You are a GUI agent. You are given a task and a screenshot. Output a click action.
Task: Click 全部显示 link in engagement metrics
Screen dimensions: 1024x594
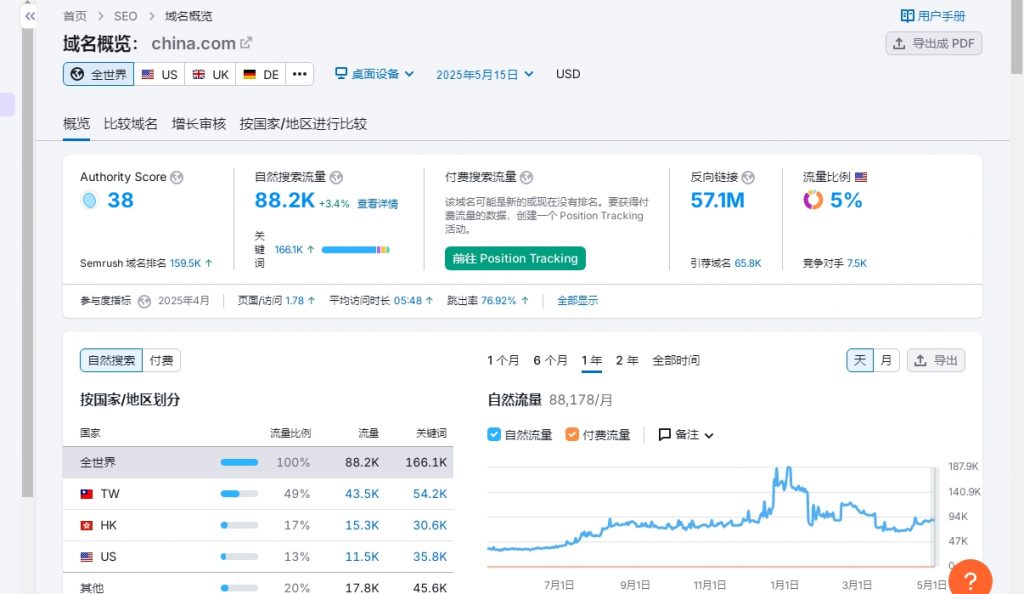click(x=577, y=301)
